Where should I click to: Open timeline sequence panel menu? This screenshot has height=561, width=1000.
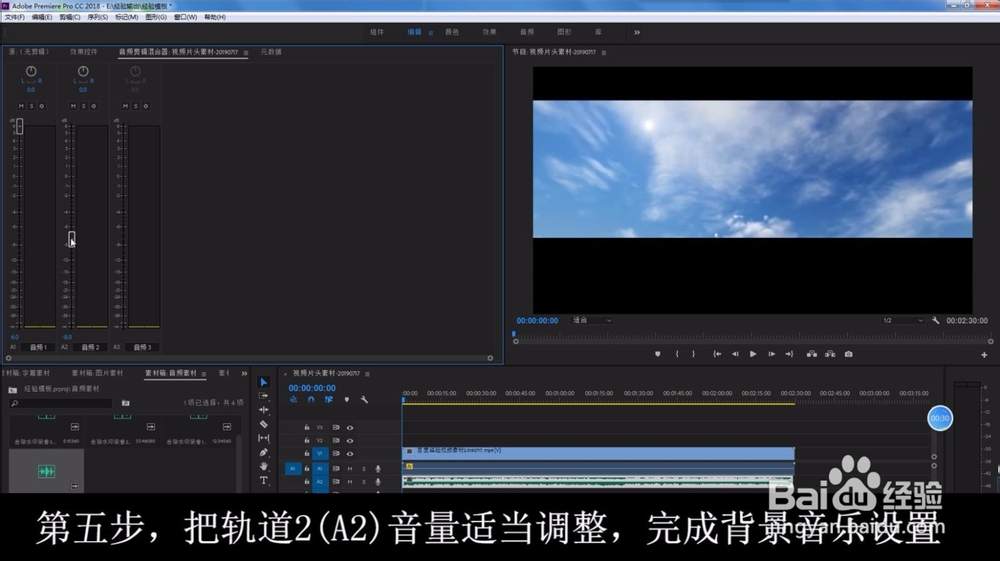tap(367, 374)
